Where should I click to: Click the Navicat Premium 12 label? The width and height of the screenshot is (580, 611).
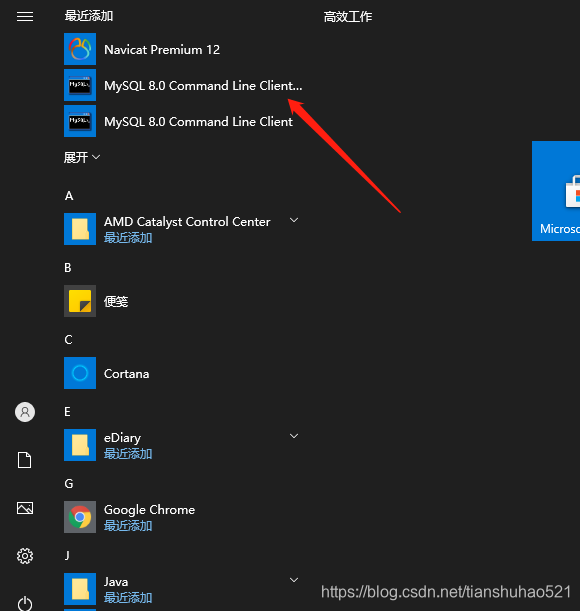[162, 50]
